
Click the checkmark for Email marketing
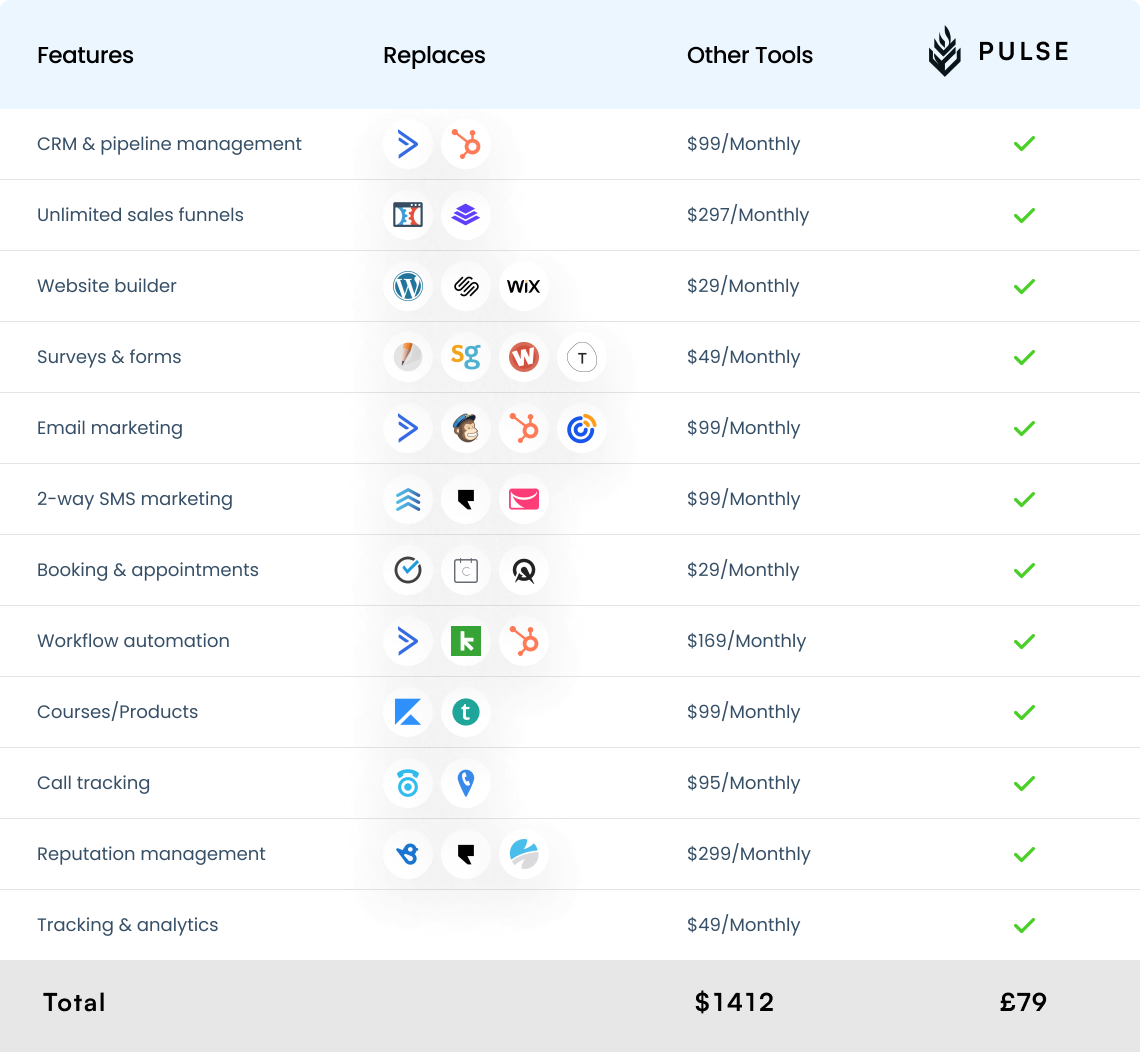(x=1024, y=428)
